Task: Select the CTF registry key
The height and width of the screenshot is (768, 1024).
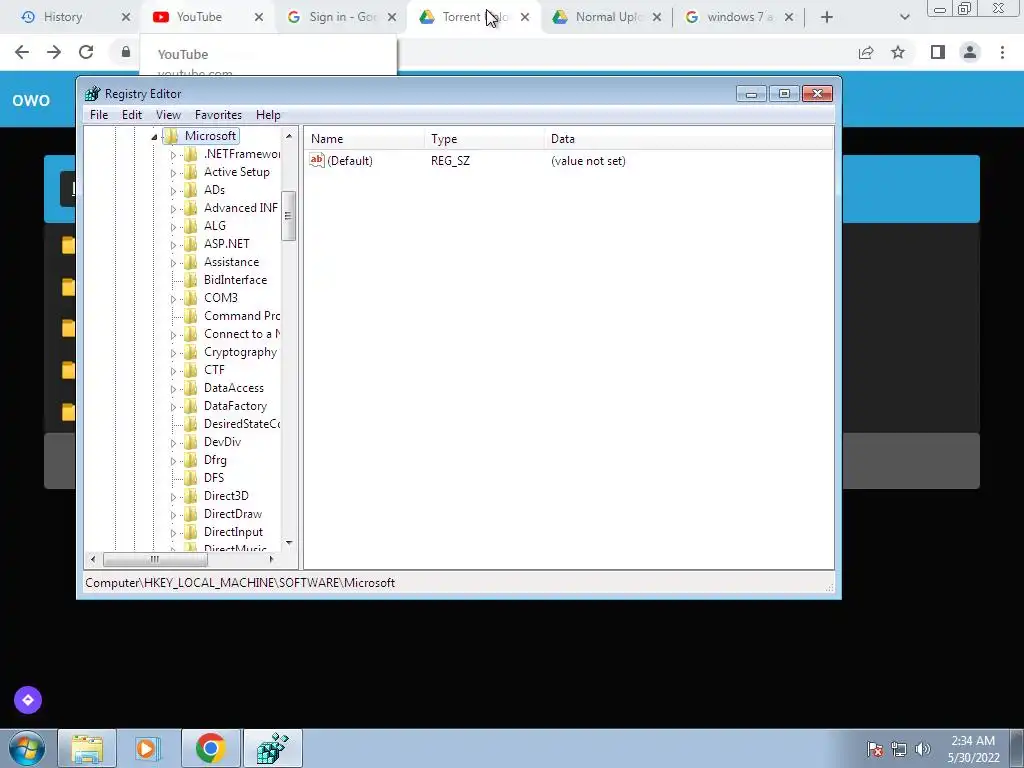Action: 214,370
